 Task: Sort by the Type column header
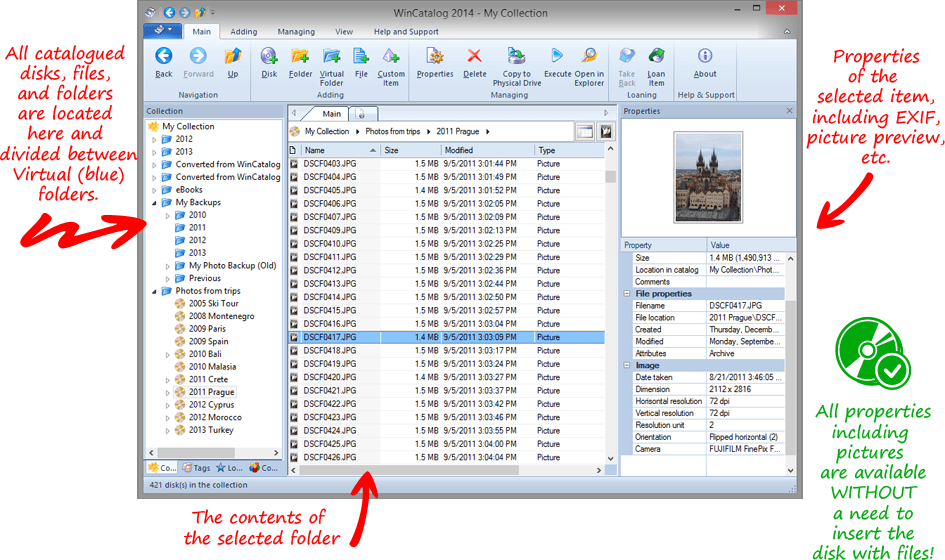click(x=569, y=150)
